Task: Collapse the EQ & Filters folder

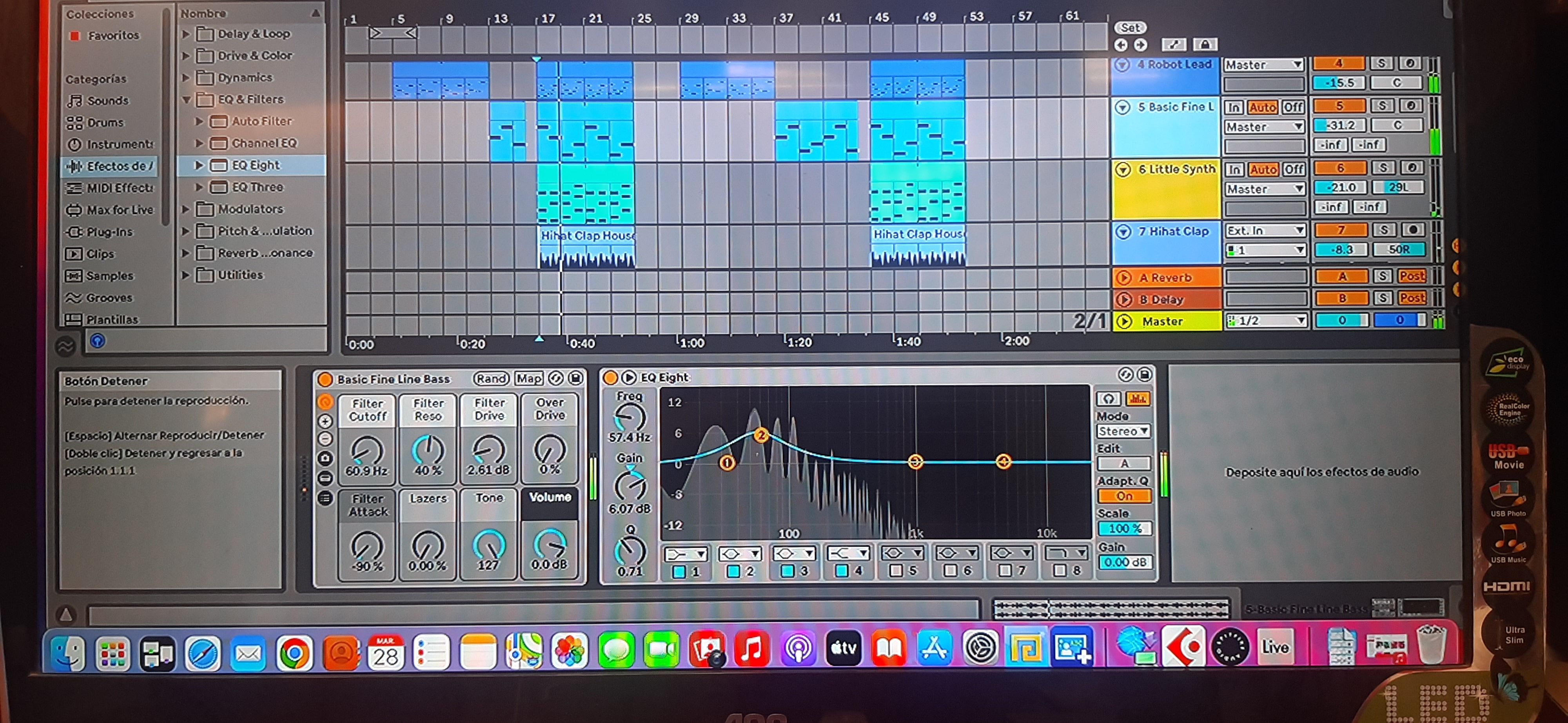Action: click(186, 99)
